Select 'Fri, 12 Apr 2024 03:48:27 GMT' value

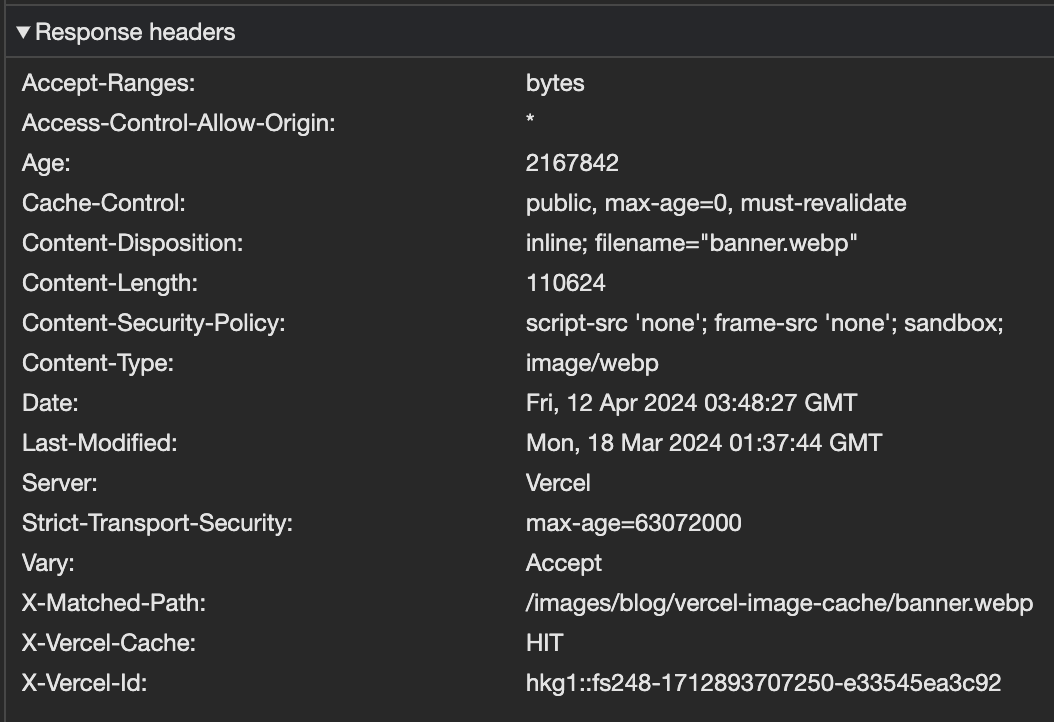692,403
